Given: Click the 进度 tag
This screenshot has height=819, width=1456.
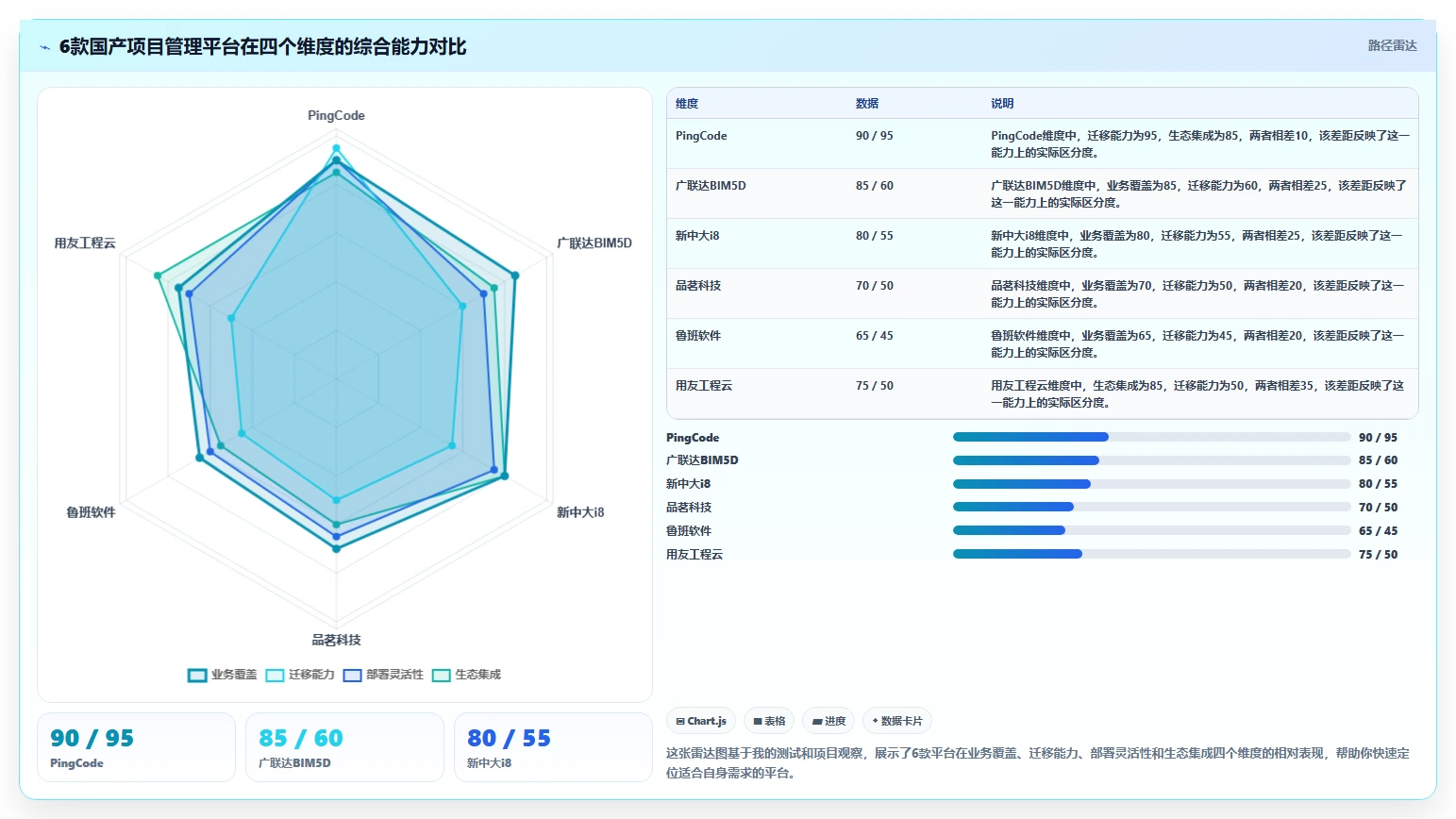Looking at the screenshot, I should pyautogui.click(x=828, y=721).
